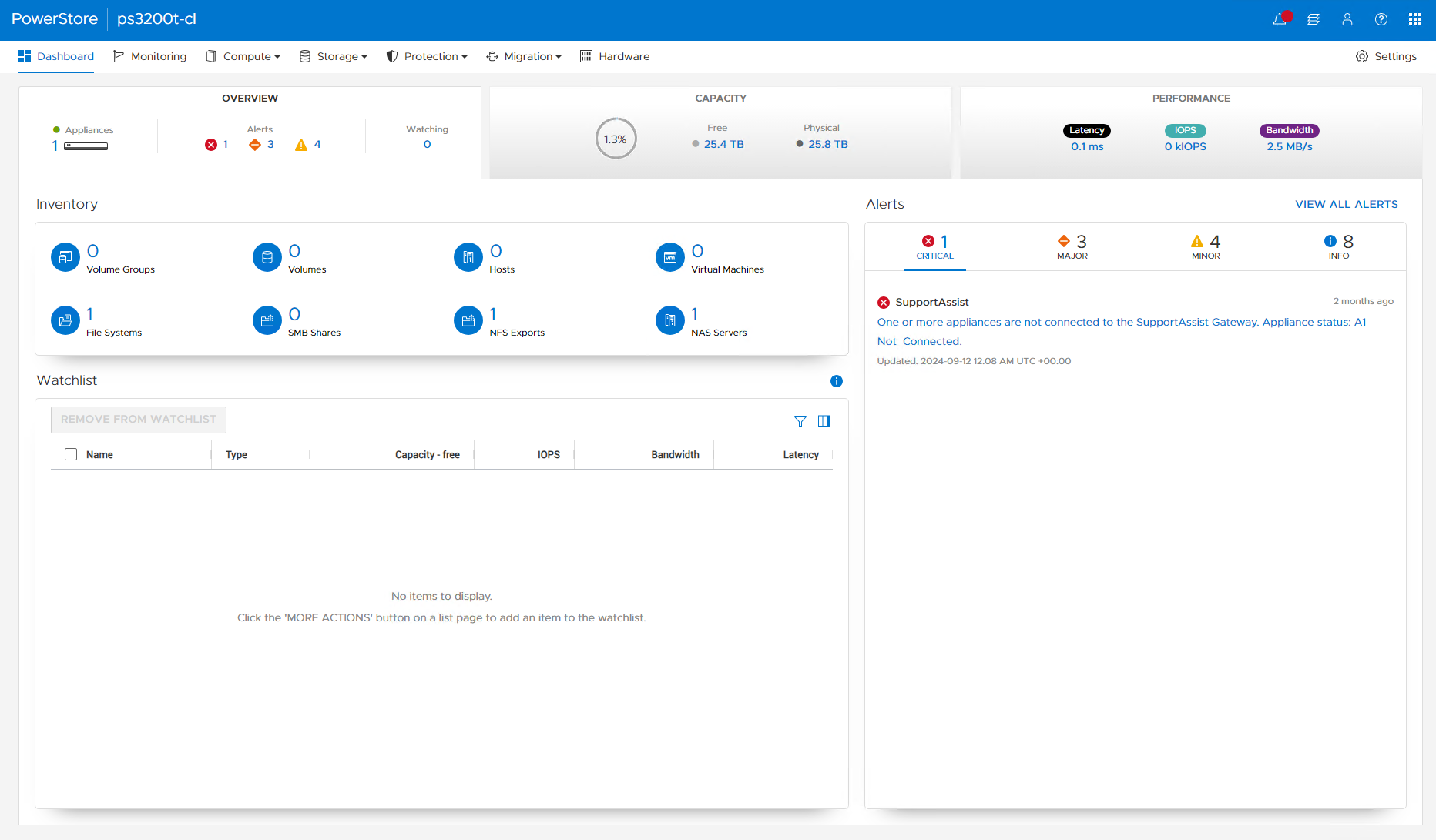1436x840 pixels.
Task: Click the Virtual Machines inventory icon
Action: click(x=670, y=257)
